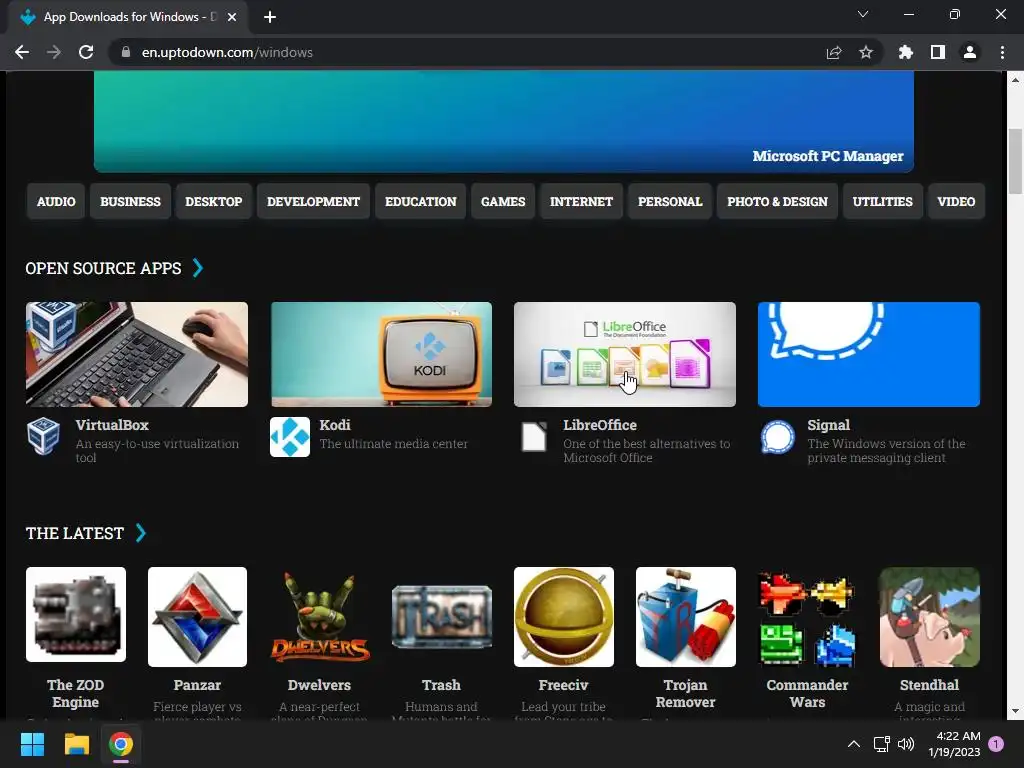Viewport: 1024px width, 768px height.
Task: Open the Utilities category
Action: coord(882,202)
